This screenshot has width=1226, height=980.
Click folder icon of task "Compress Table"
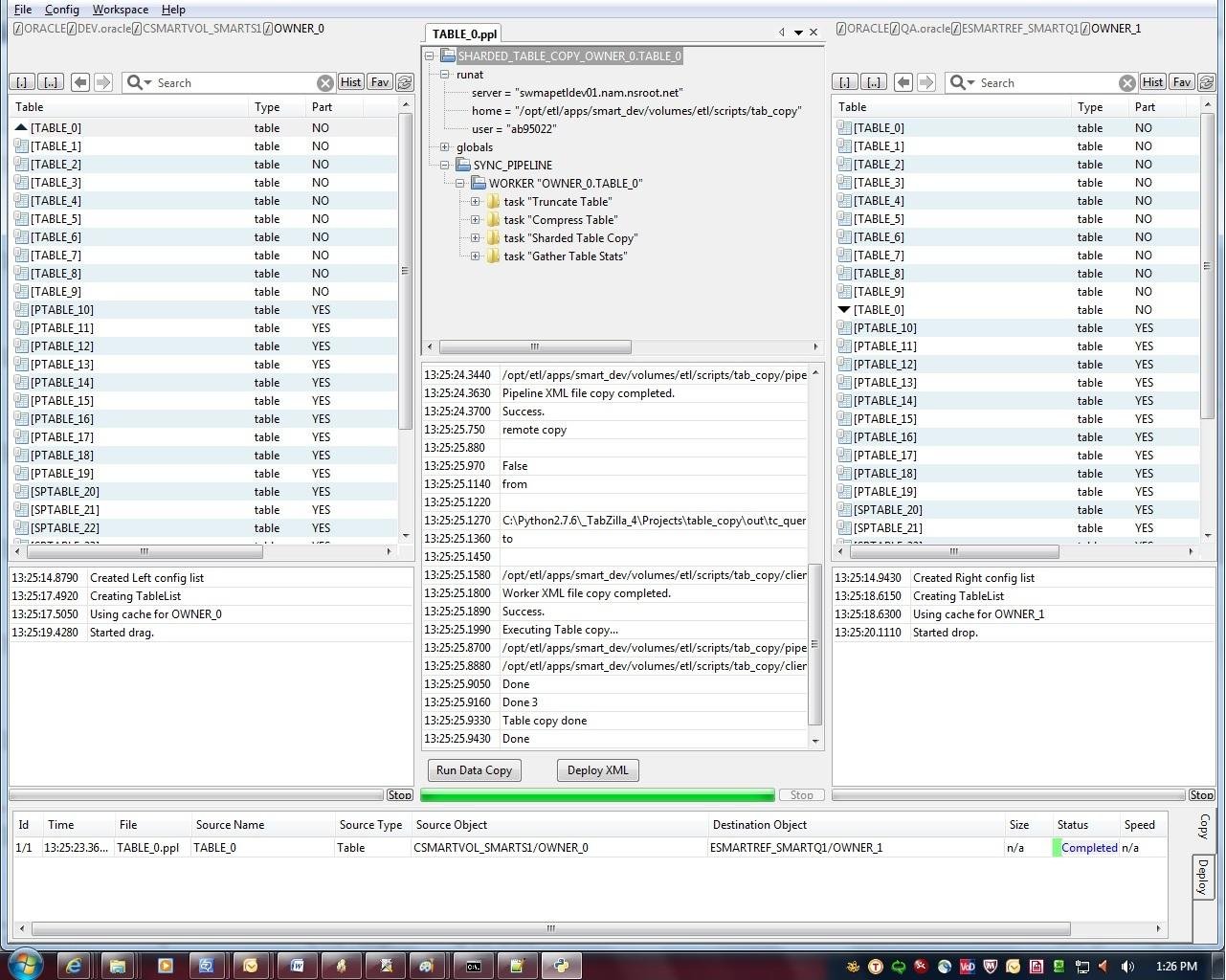493,219
